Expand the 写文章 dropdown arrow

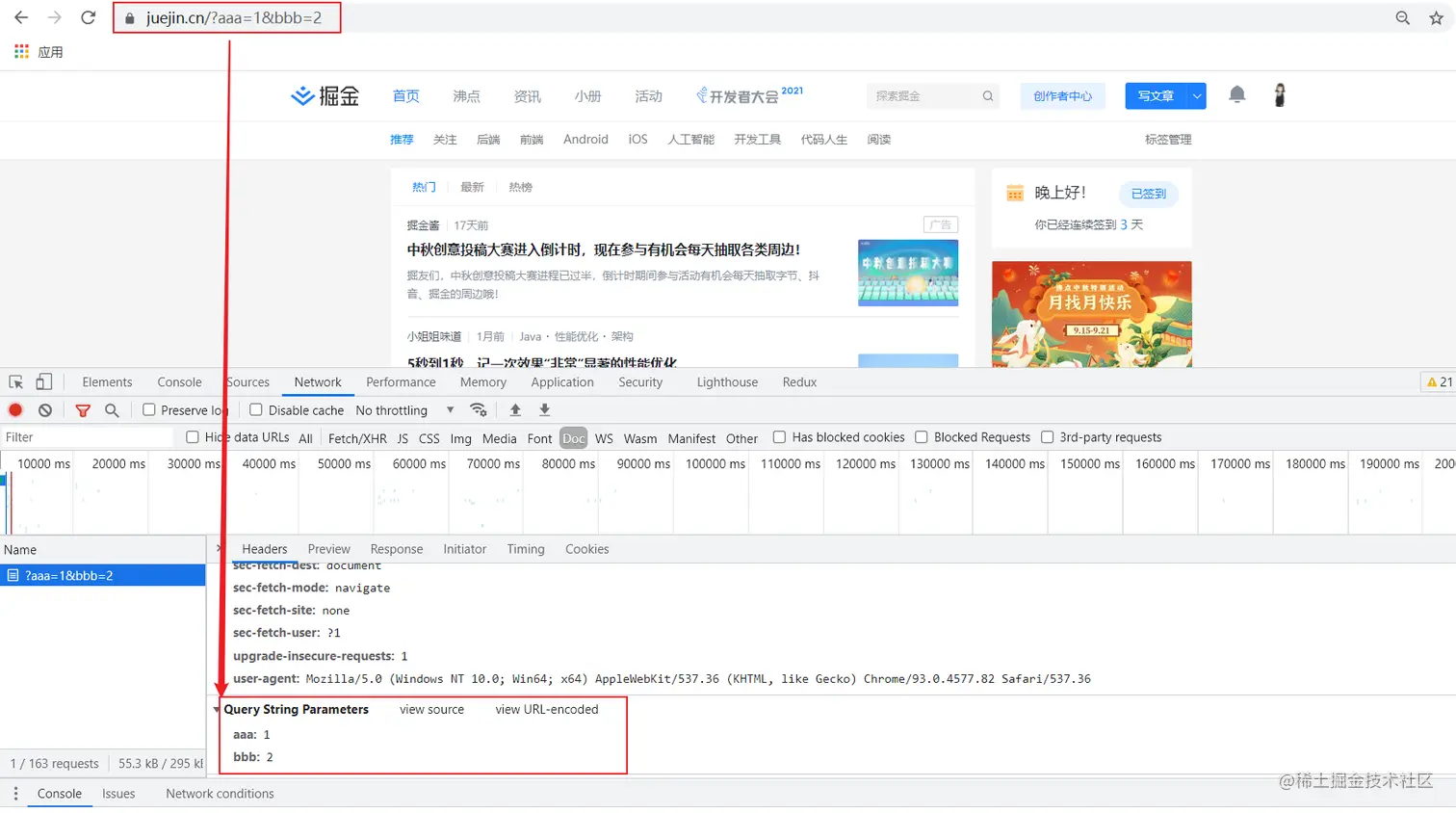coord(1196,95)
